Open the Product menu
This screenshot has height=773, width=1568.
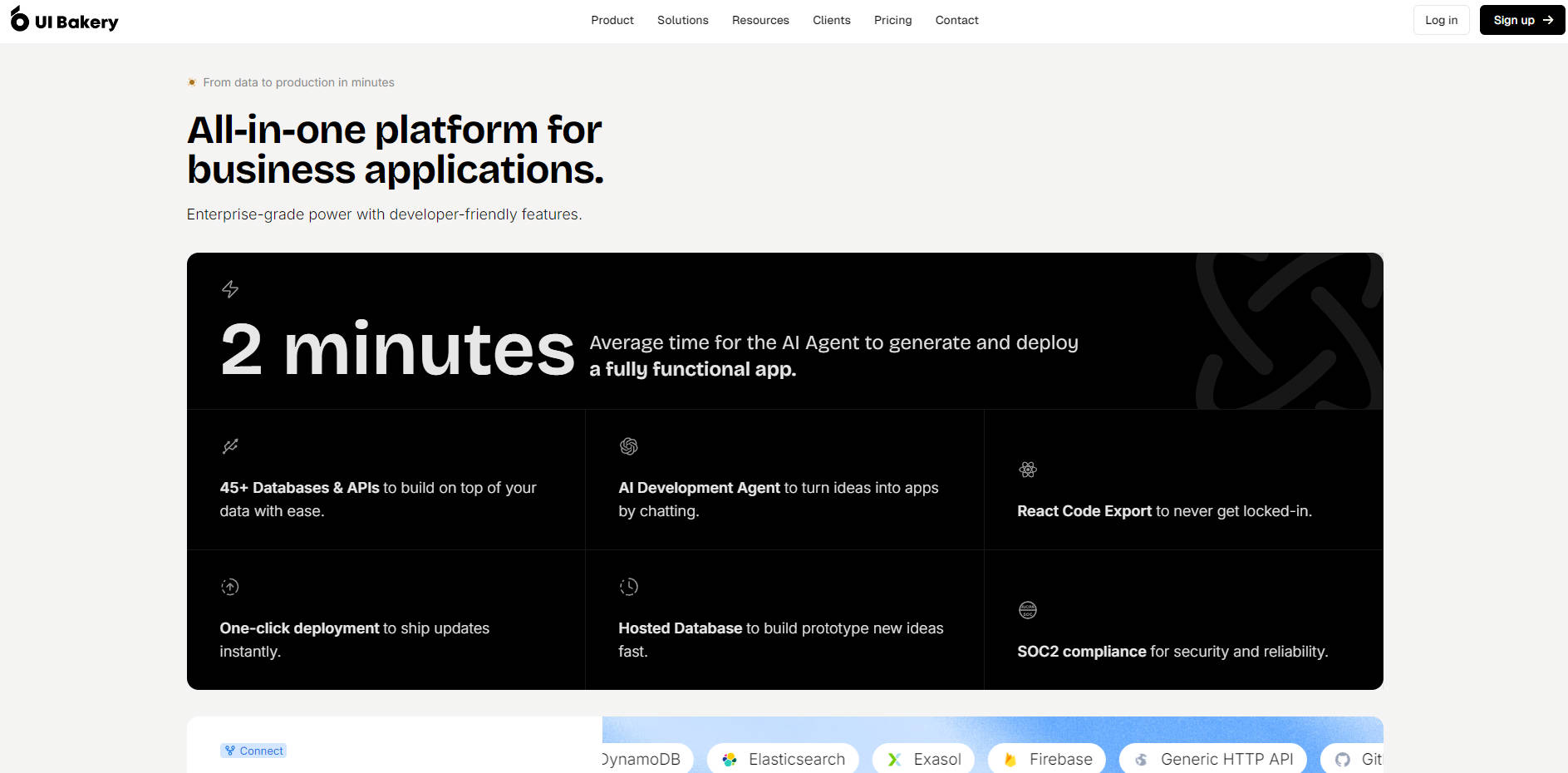point(612,20)
